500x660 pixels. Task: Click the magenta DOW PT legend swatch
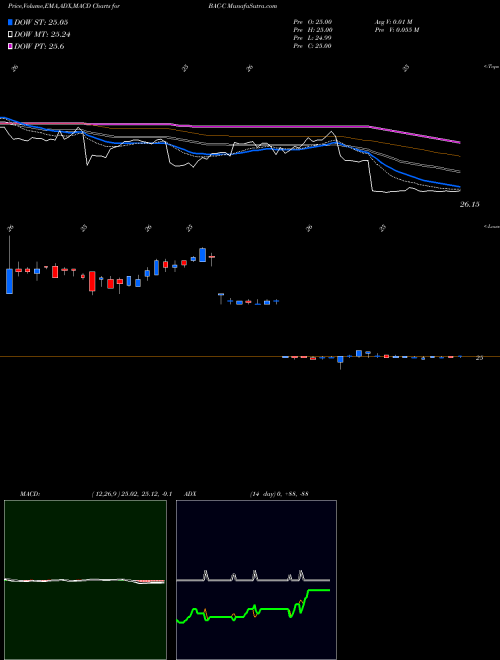tap(11, 47)
